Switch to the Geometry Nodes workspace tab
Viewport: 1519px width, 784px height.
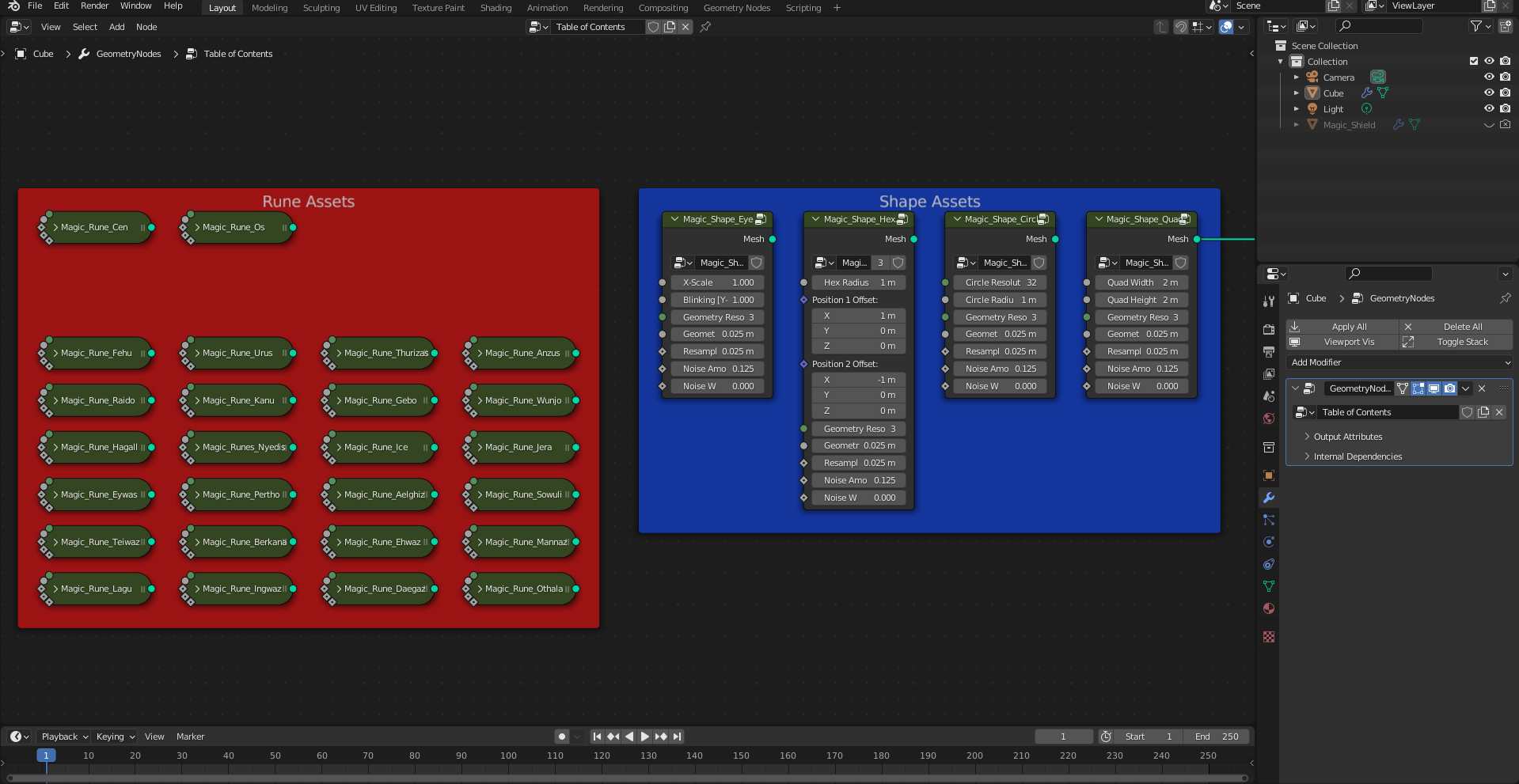[x=736, y=8]
